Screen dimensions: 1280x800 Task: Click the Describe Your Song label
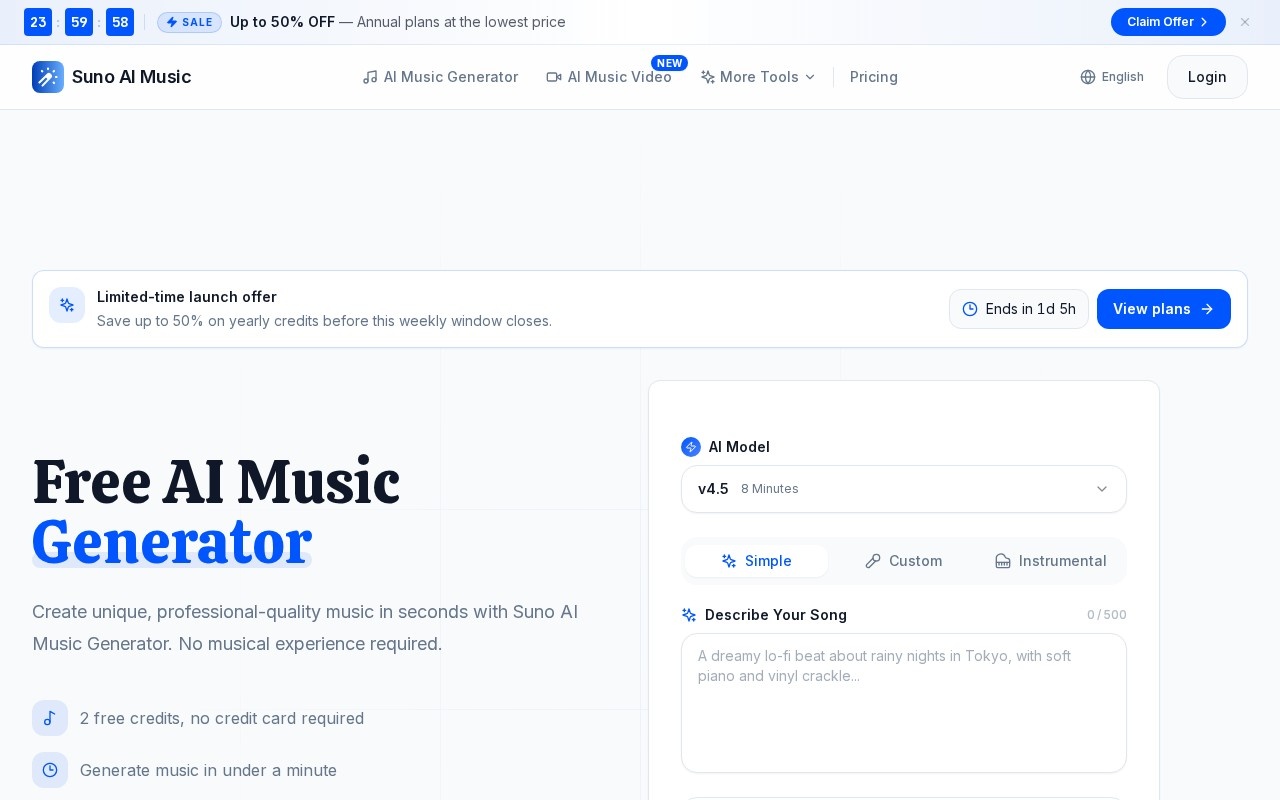tap(776, 615)
